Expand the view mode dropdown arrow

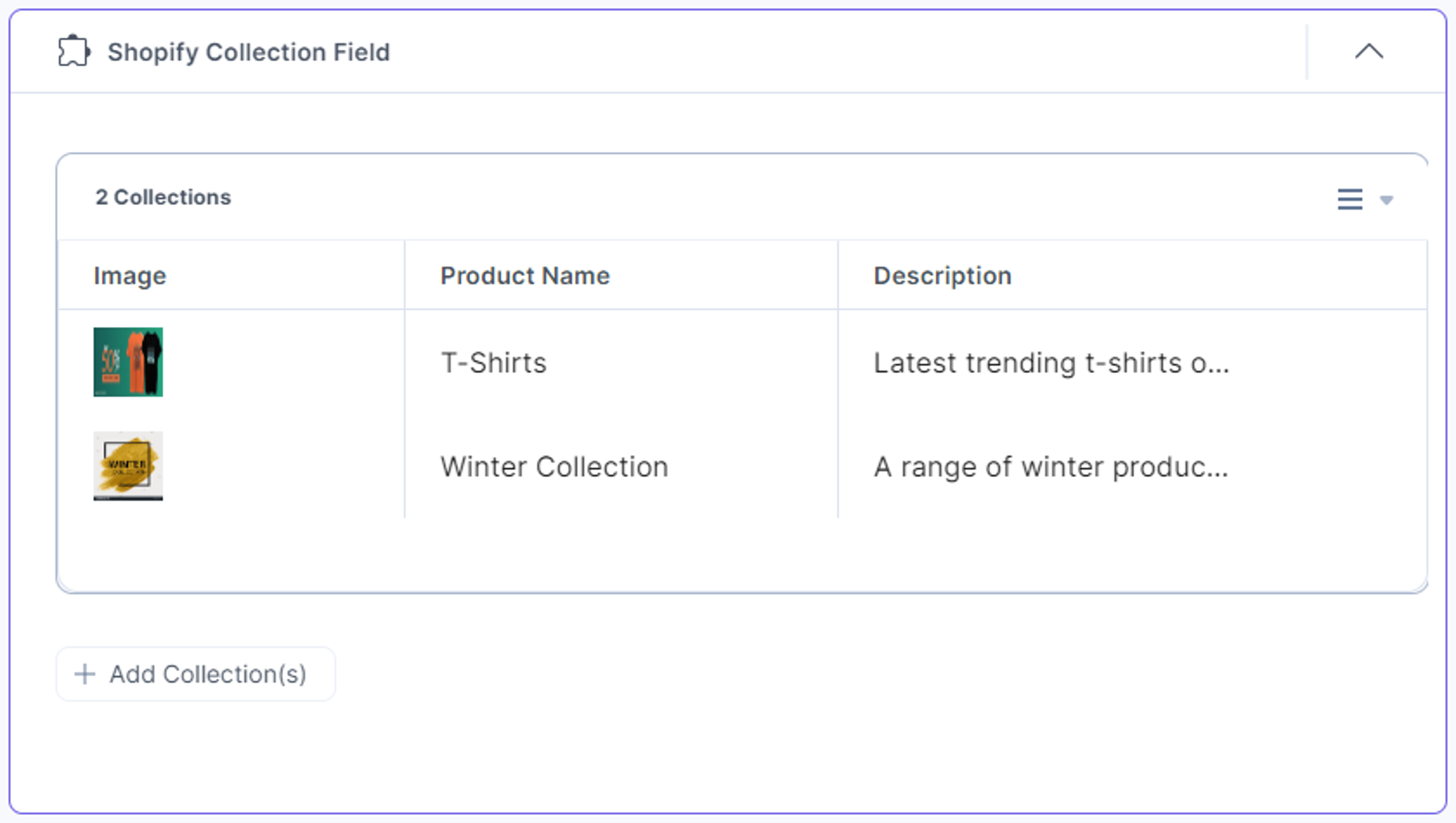(1386, 200)
